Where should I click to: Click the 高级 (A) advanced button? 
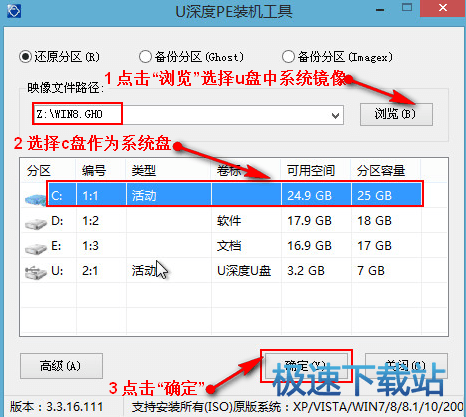pos(61,366)
